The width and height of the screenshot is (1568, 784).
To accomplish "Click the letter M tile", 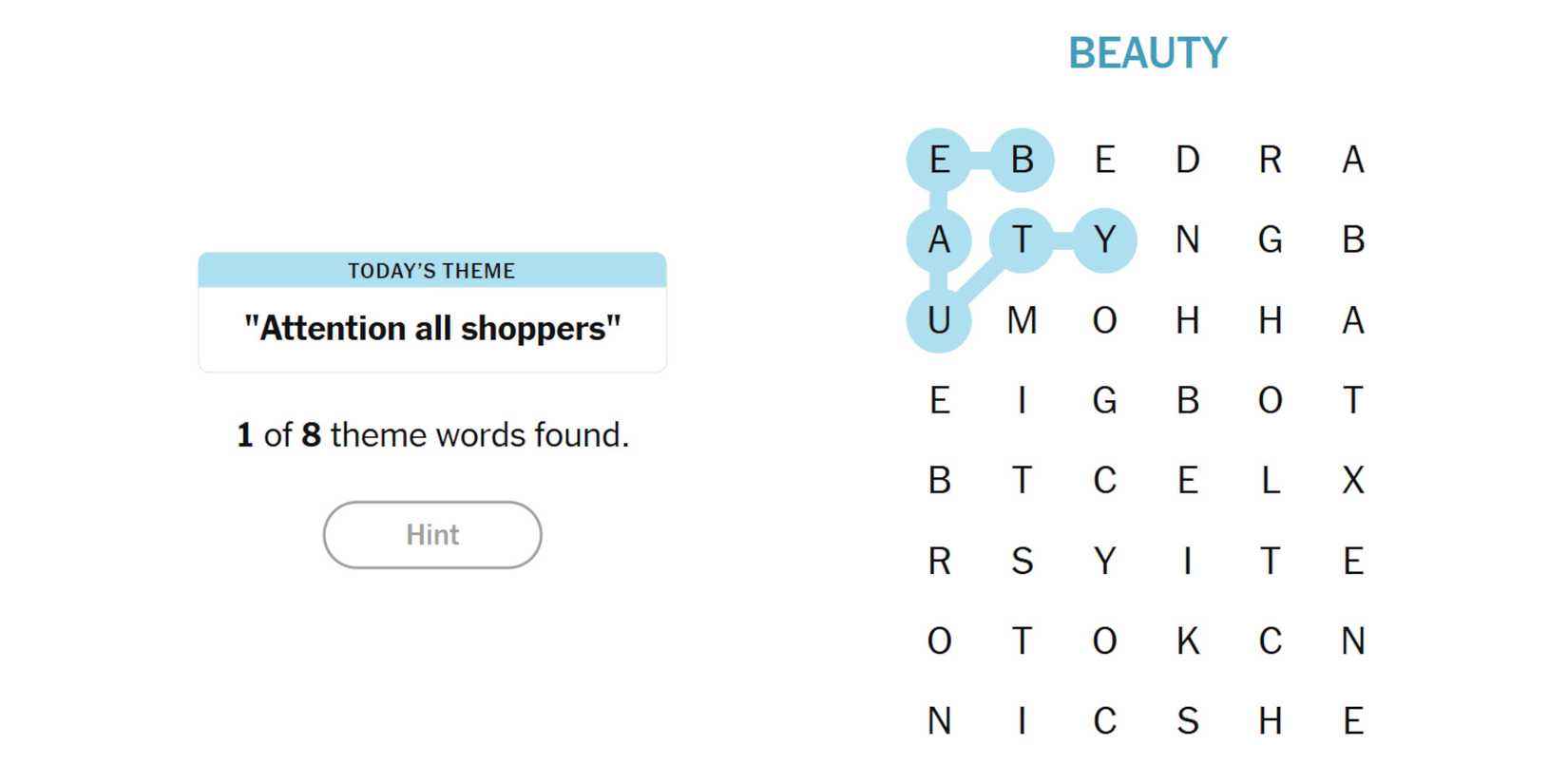I will point(1022,320).
